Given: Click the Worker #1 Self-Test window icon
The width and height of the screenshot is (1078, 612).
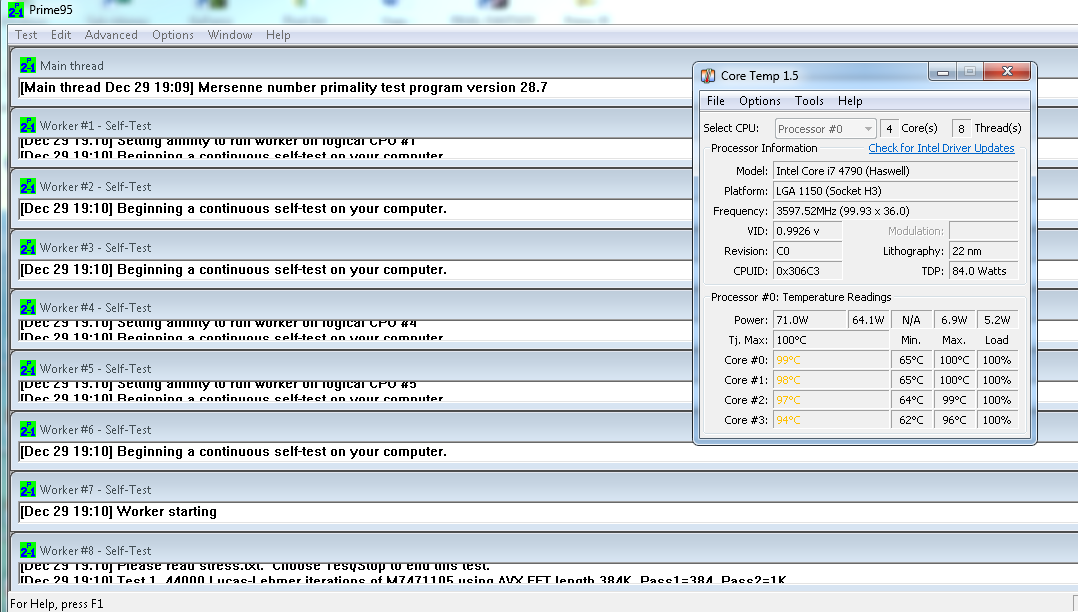Looking at the screenshot, I should click(x=28, y=125).
